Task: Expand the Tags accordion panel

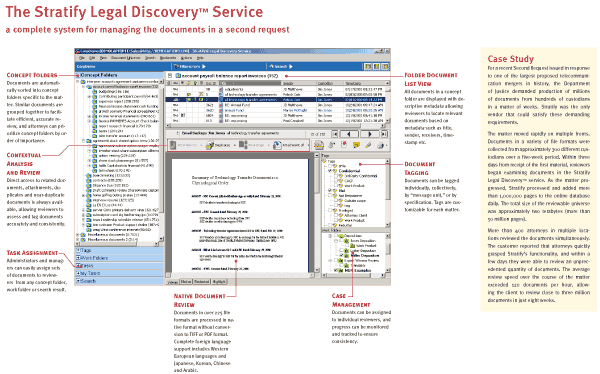Action: (119, 250)
